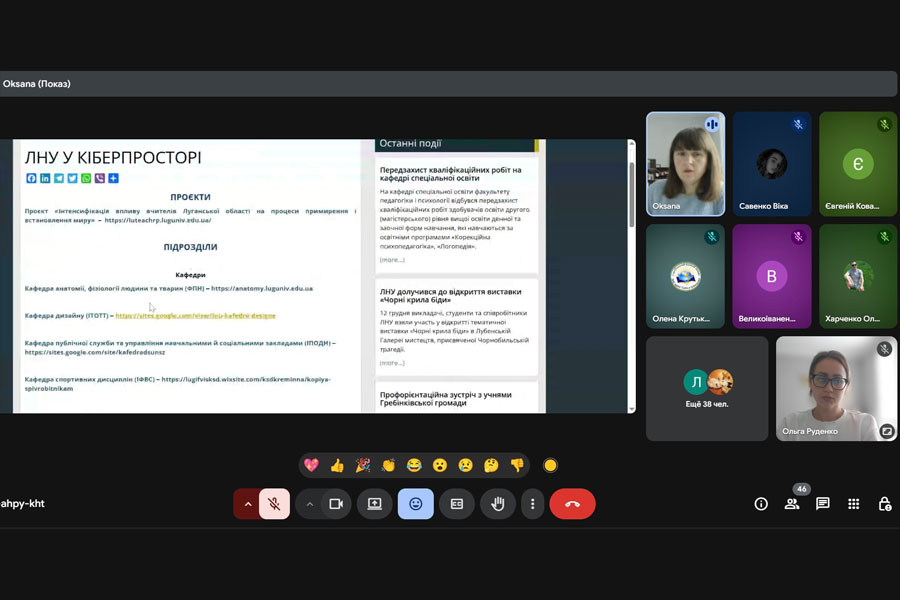The image size is (900, 600).
Task: Show the participants list
Action: pos(792,504)
